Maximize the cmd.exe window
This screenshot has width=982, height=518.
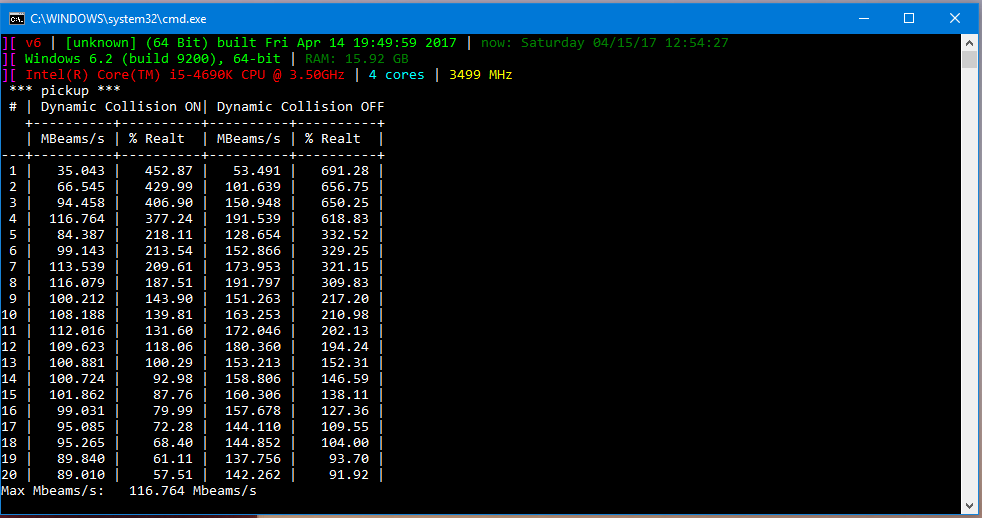click(x=909, y=18)
